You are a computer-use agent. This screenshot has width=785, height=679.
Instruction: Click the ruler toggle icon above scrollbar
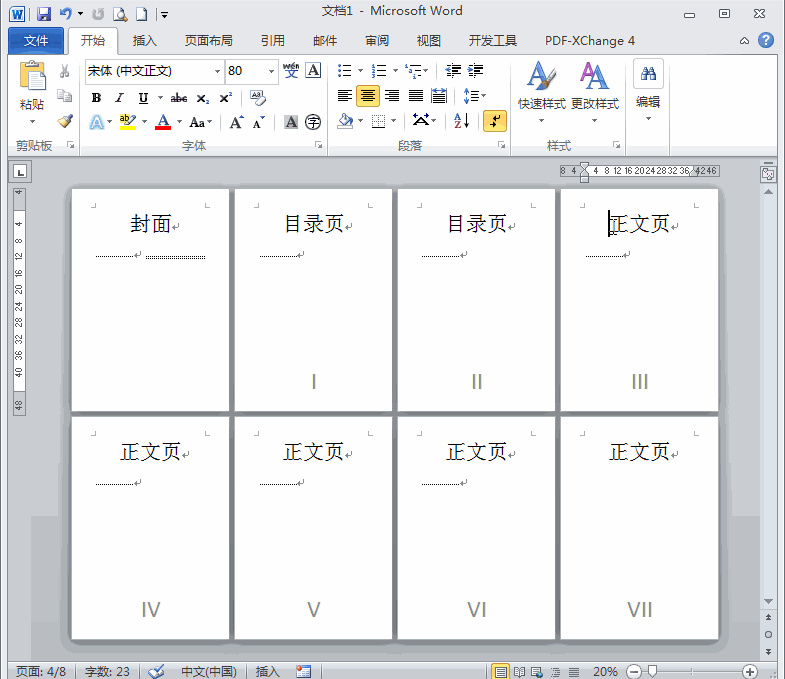pos(768,174)
